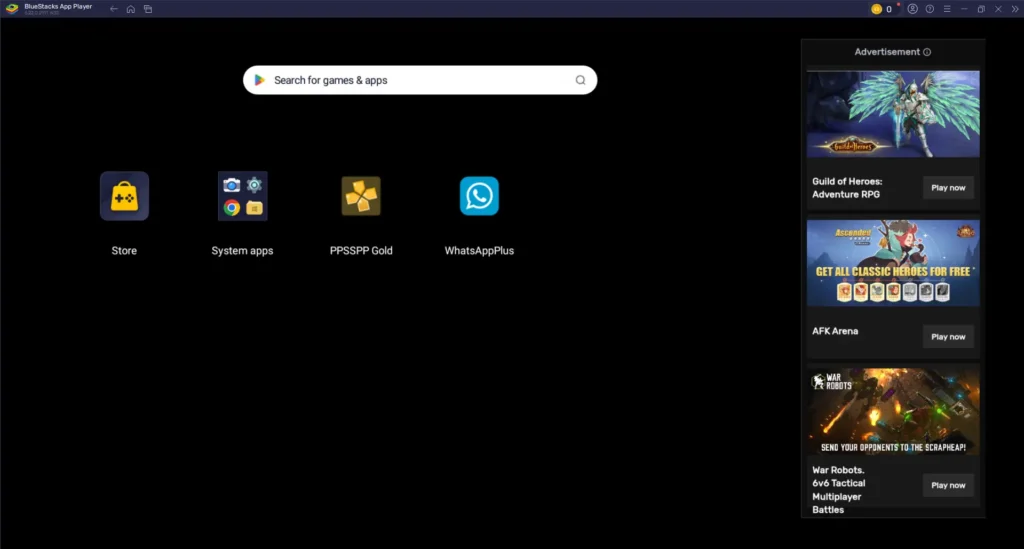Click the Advertisement info icon
This screenshot has height=549, width=1024.
click(927, 52)
